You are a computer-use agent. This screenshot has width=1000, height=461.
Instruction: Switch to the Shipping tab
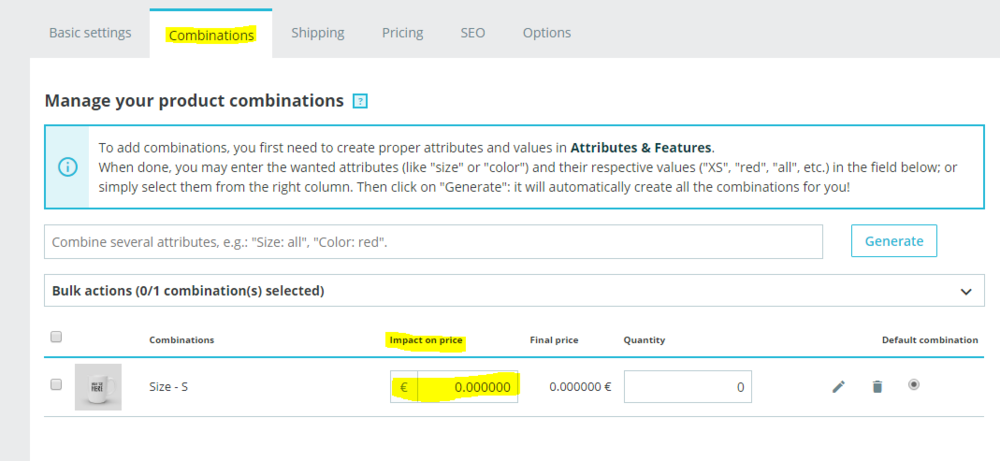coord(318,33)
